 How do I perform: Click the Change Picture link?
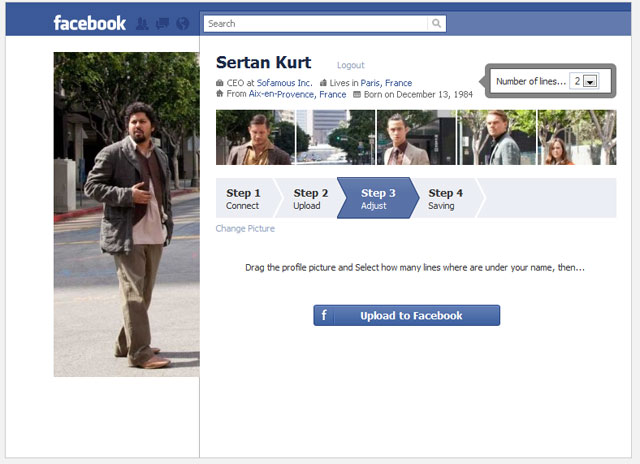coord(245,229)
